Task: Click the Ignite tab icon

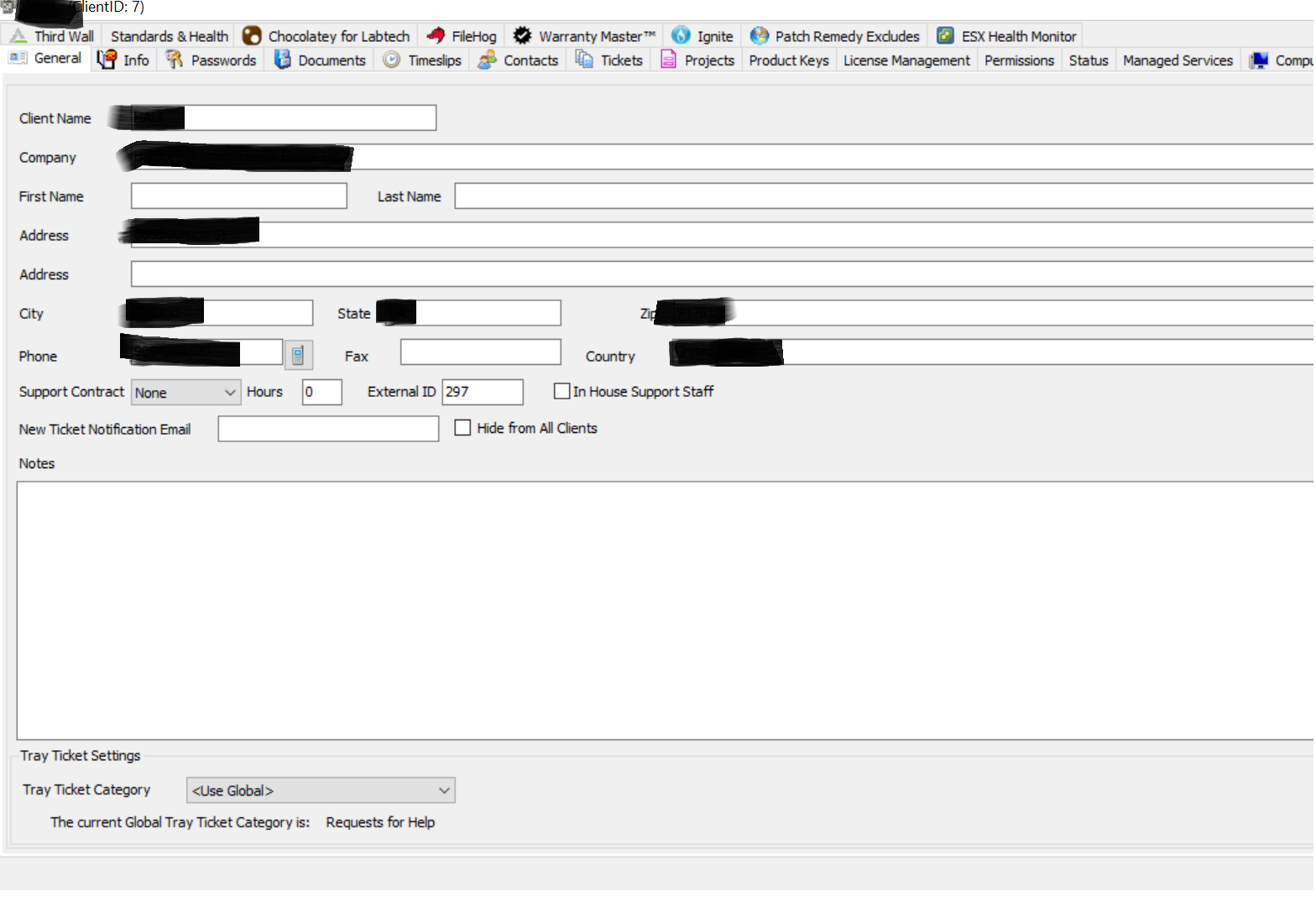Action: point(681,36)
